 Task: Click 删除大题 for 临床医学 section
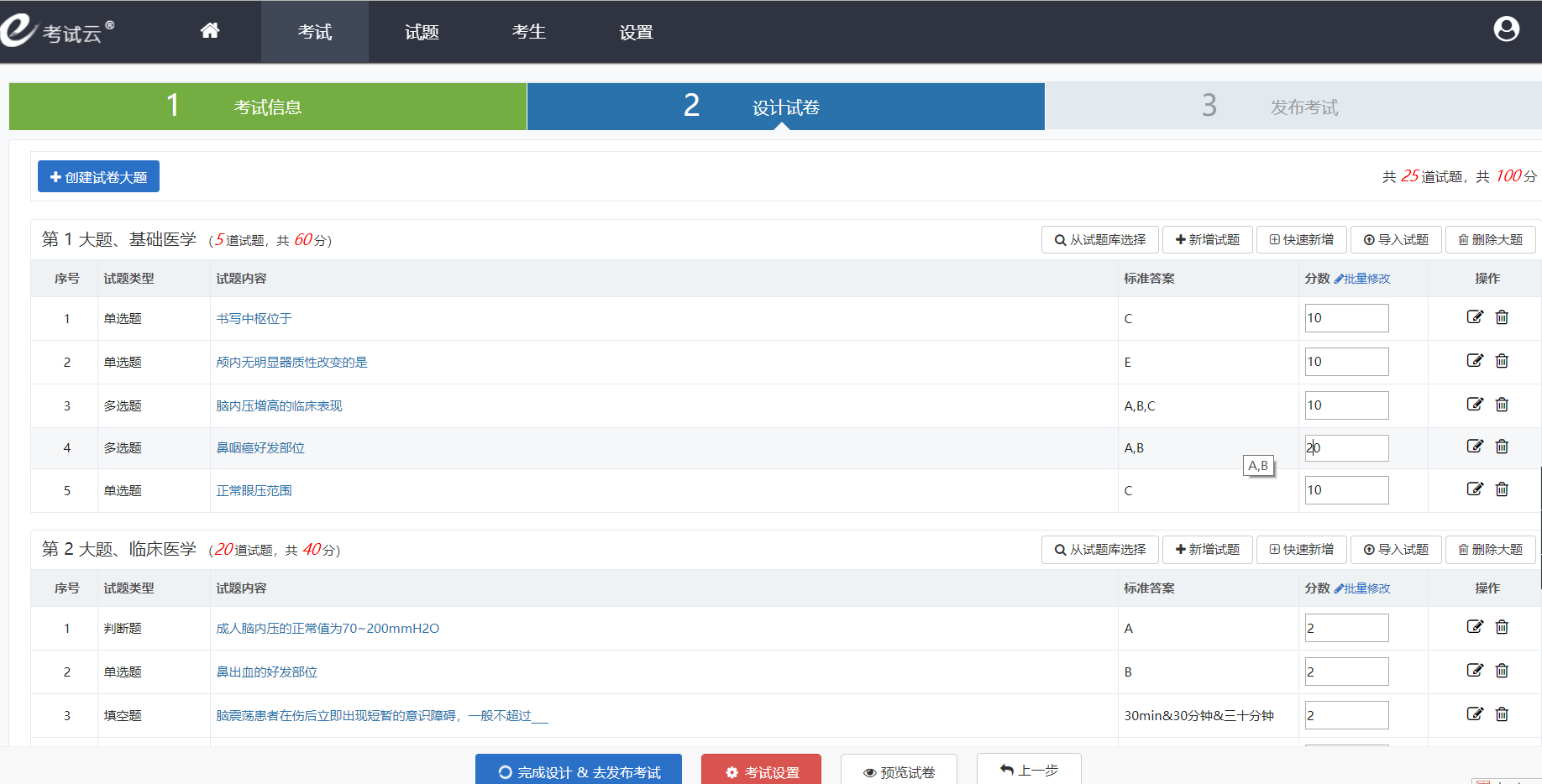1490,550
